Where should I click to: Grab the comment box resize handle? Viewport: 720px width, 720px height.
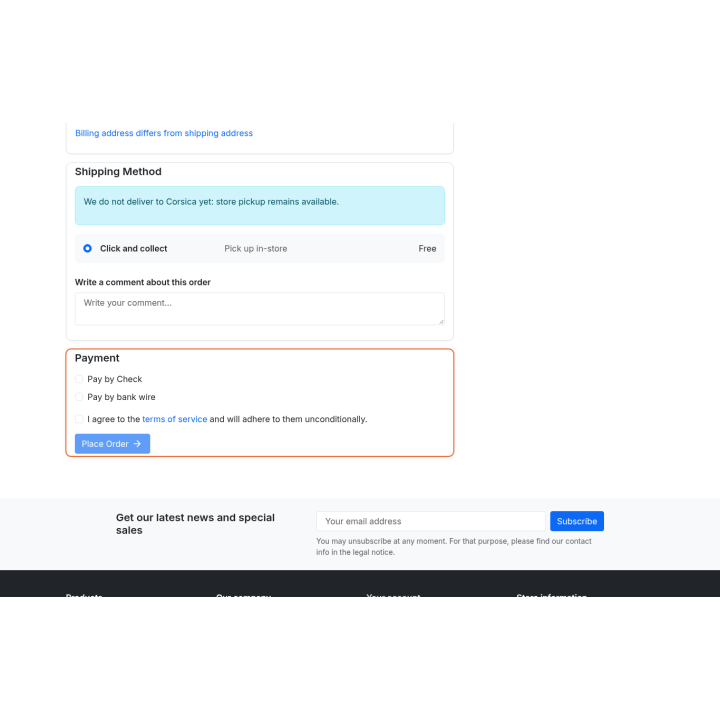(x=441, y=321)
